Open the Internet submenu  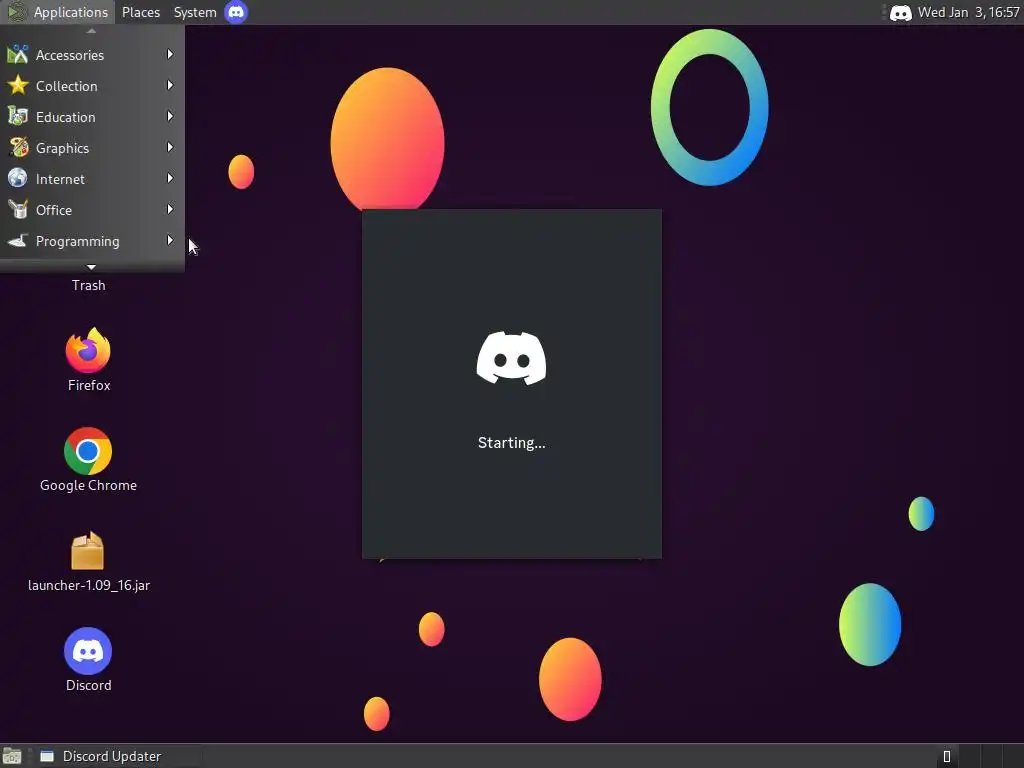pyautogui.click(x=91, y=178)
